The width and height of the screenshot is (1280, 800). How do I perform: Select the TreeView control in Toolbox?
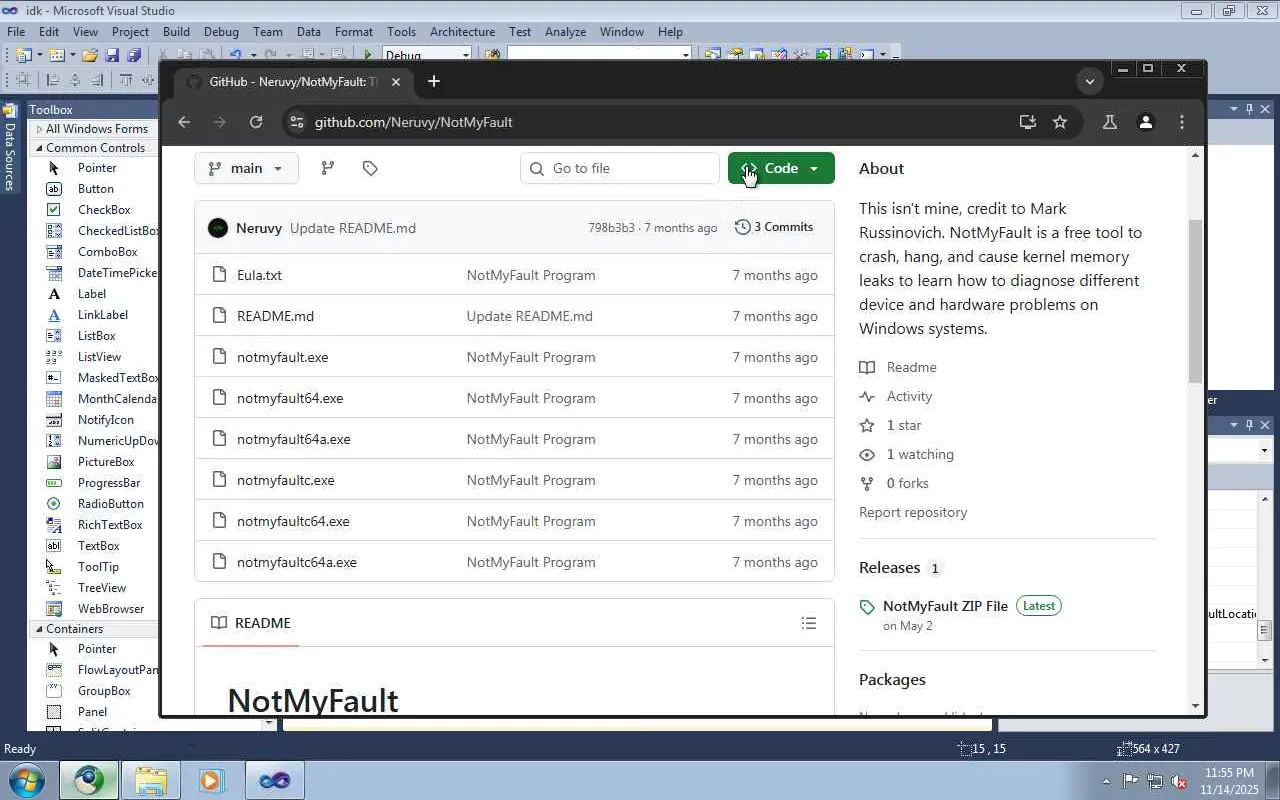100,588
